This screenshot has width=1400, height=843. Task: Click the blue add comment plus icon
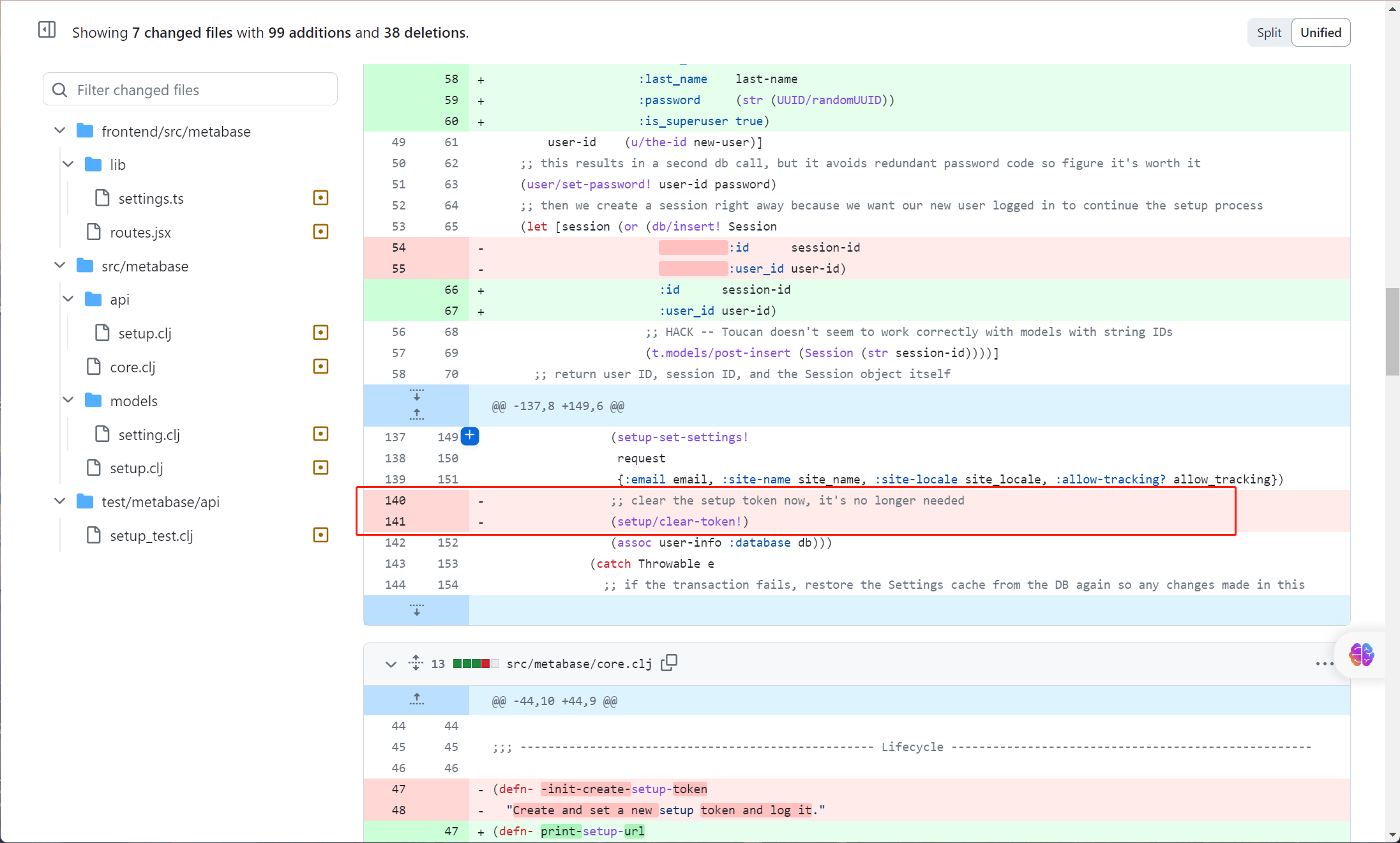coord(469,436)
